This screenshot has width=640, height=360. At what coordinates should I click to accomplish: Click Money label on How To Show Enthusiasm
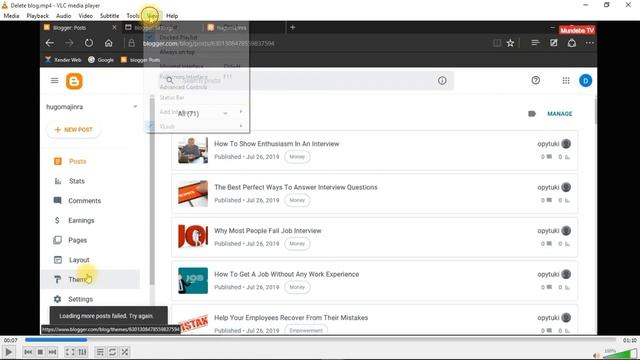(297, 157)
